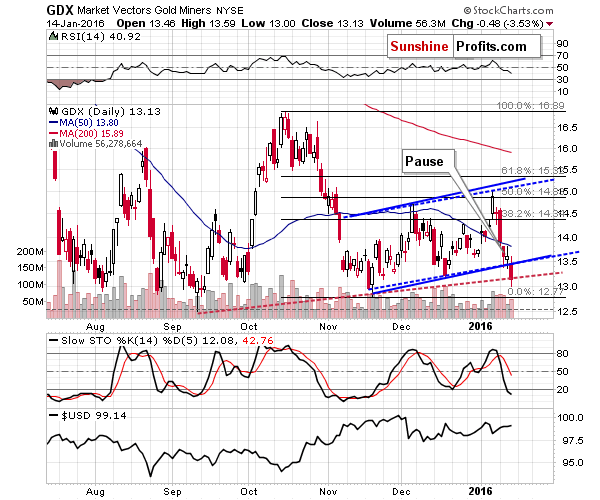Click the 150M volume axis label
The image size is (600, 500).
tap(30, 268)
